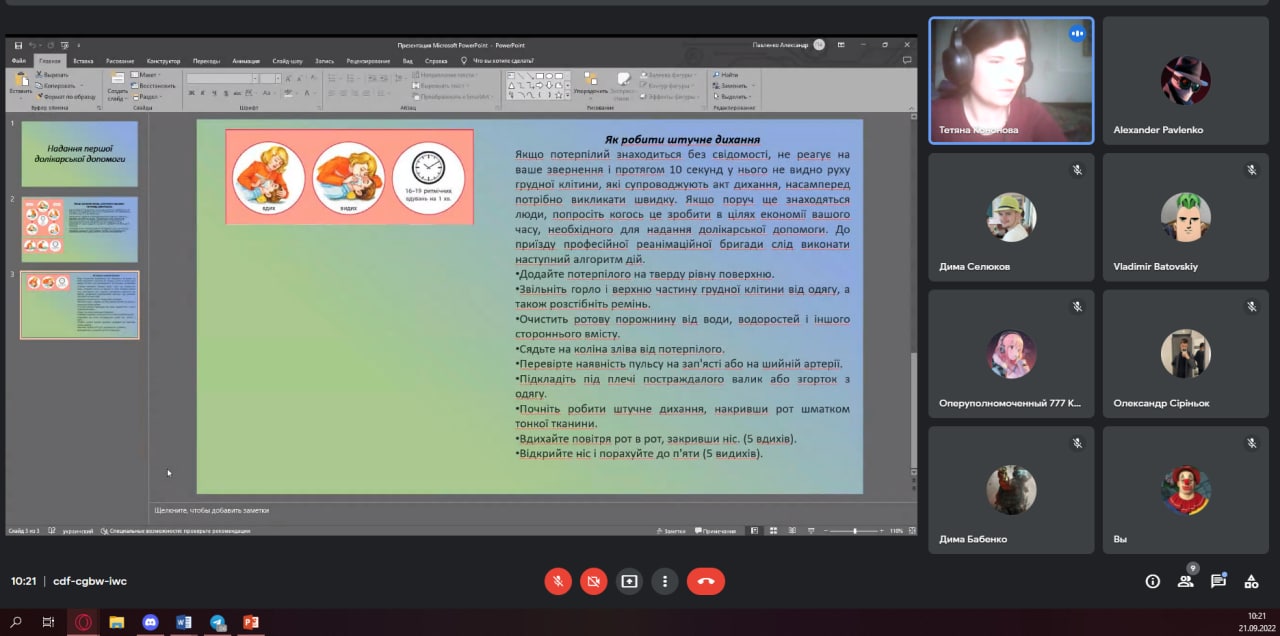Toggle the camera in meeting controls

pyautogui.click(x=594, y=581)
